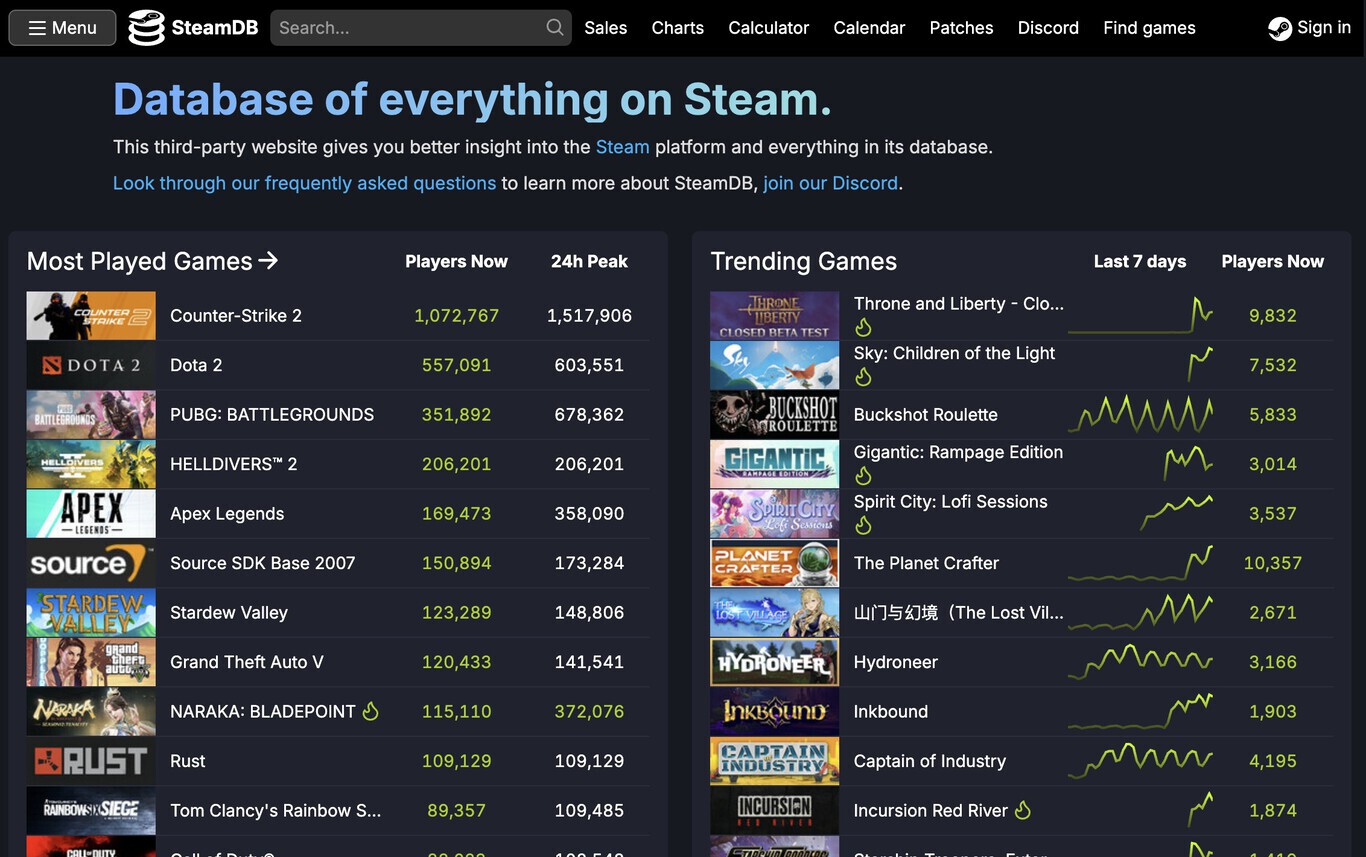Click the flame icon under Throne and Liberty
The height and width of the screenshot is (857, 1366).
863,327
